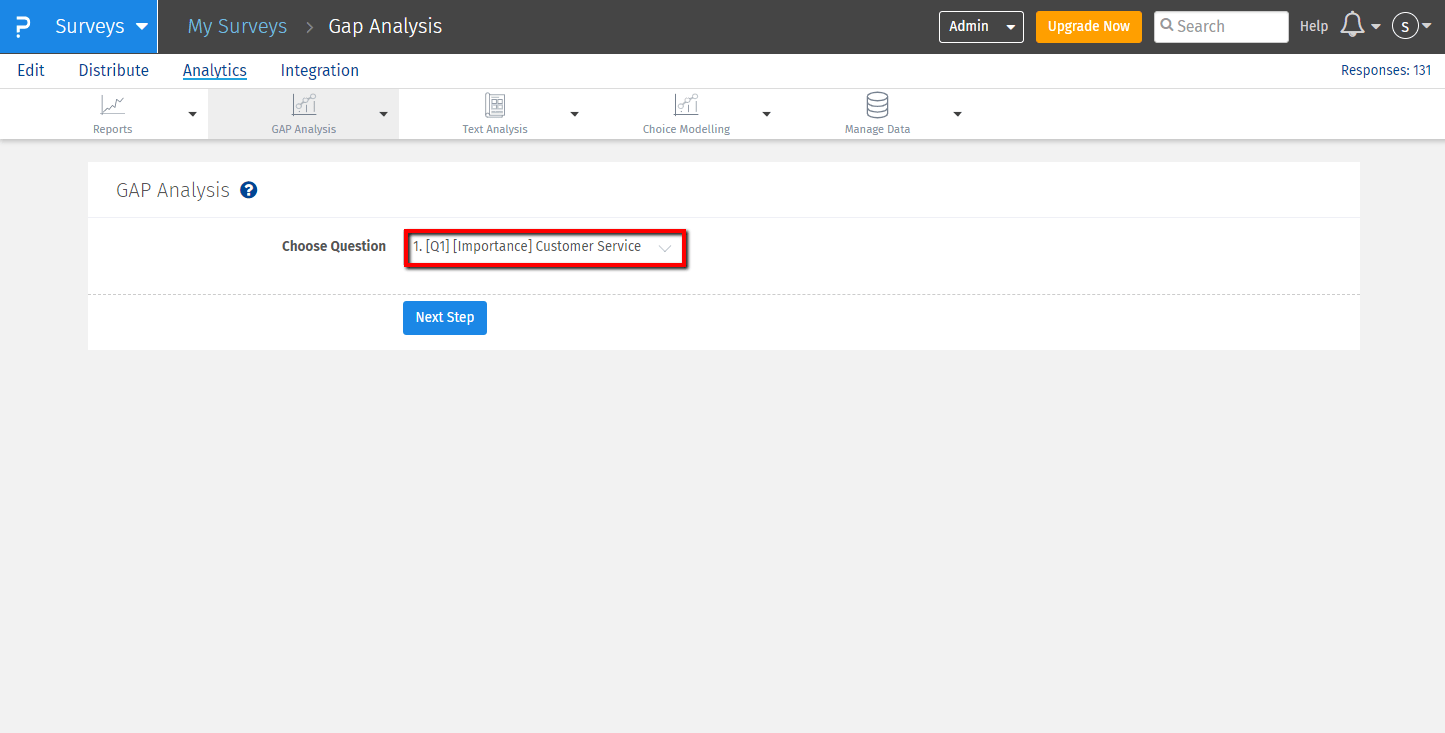1445x733 pixels.
Task: Switch to the Distribute tab
Action: coord(113,70)
